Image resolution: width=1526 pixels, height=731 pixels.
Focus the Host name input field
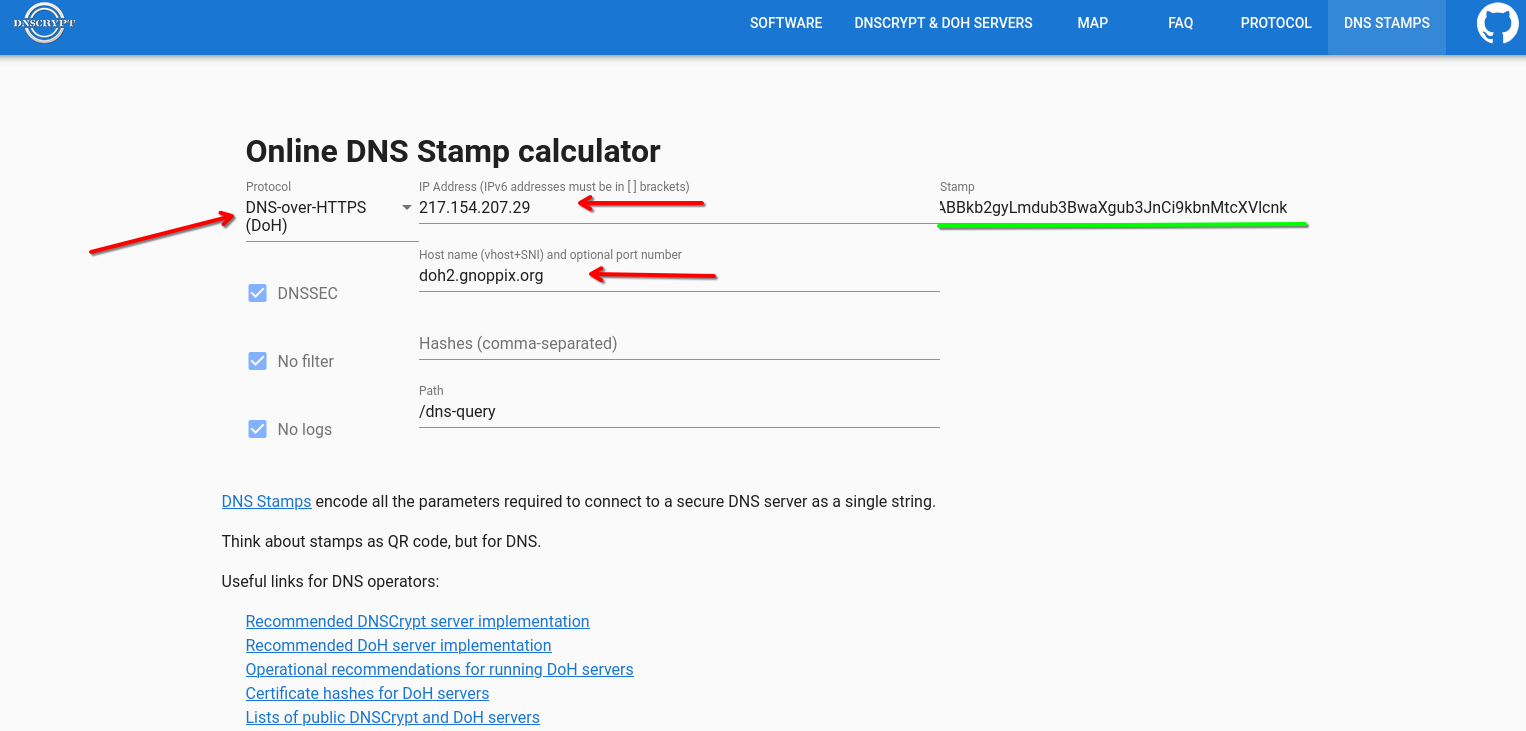(678, 276)
